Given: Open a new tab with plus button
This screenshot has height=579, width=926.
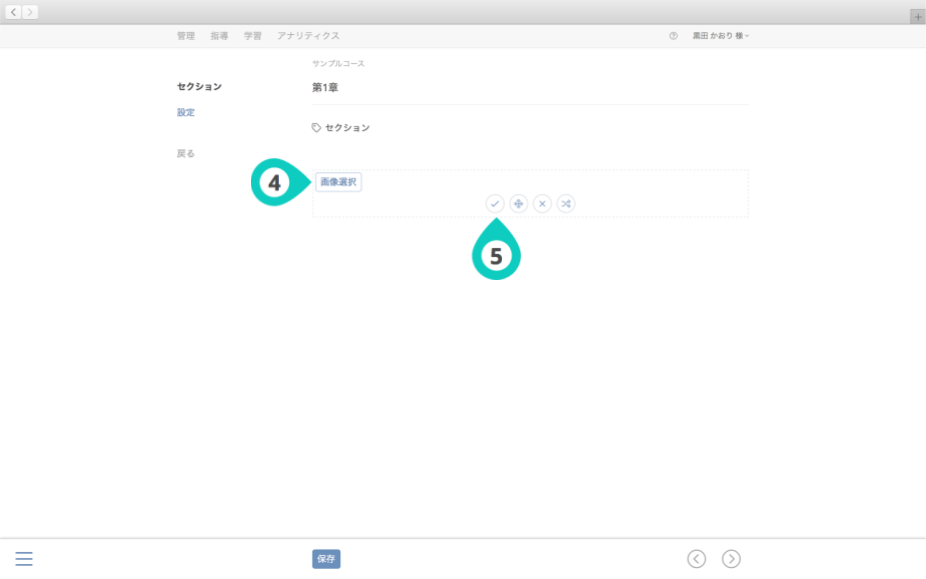Looking at the screenshot, I should pyautogui.click(x=917, y=17).
